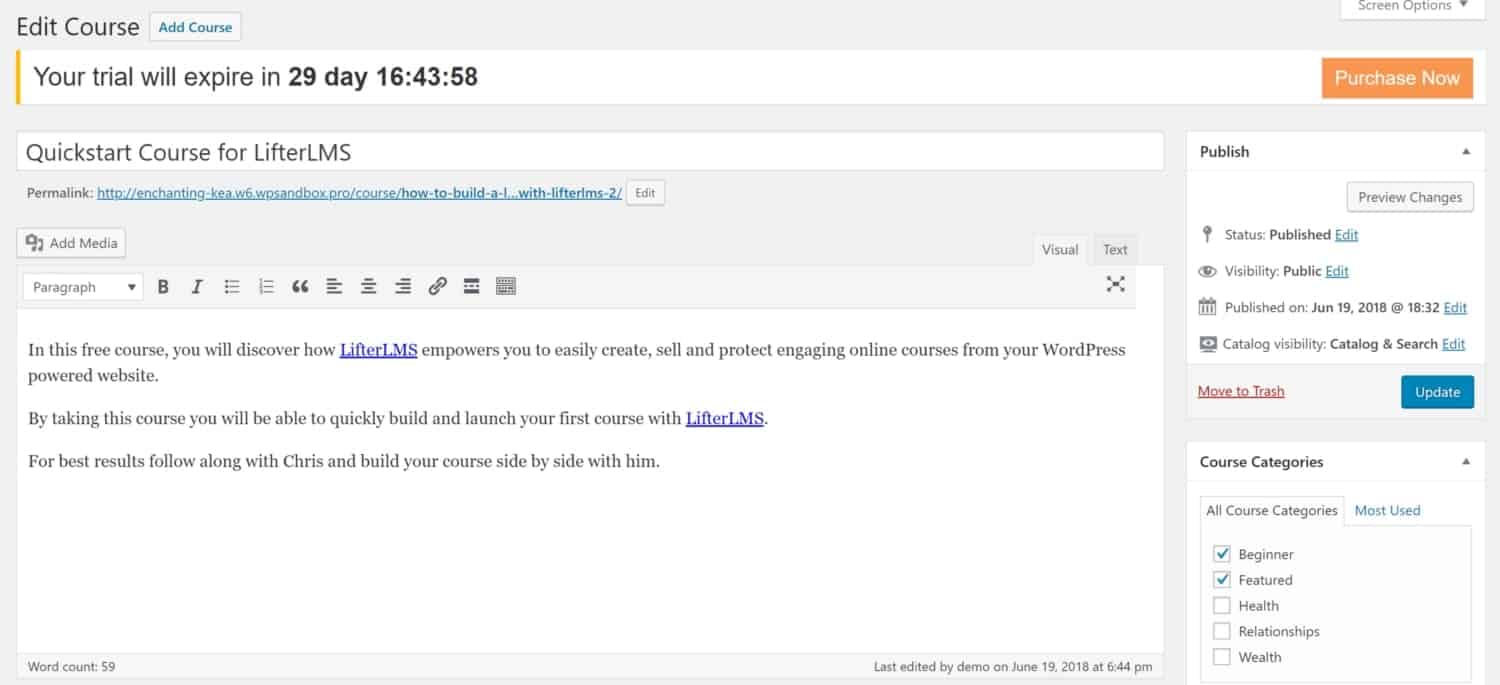Click the paragraph starting 'For best results'
The image size is (1500, 685).
pyautogui.click(x=344, y=462)
